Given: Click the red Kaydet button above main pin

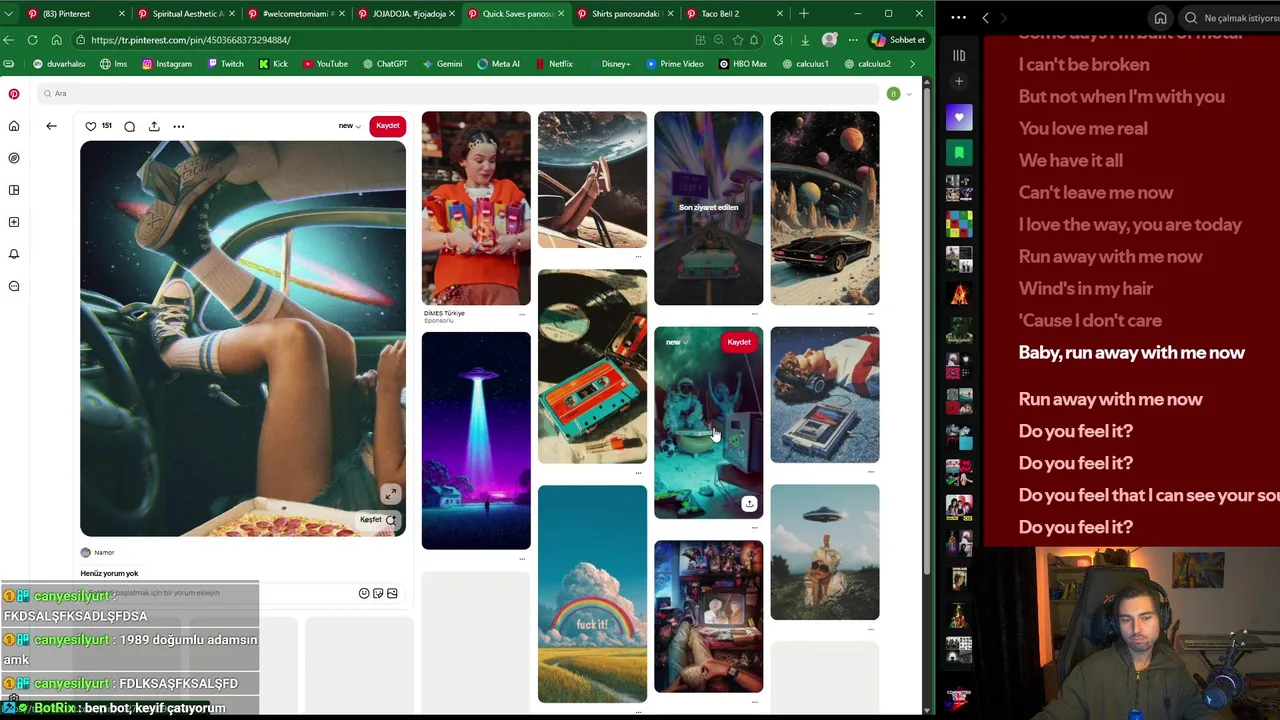Looking at the screenshot, I should pyautogui.click(x=387, y=126).
